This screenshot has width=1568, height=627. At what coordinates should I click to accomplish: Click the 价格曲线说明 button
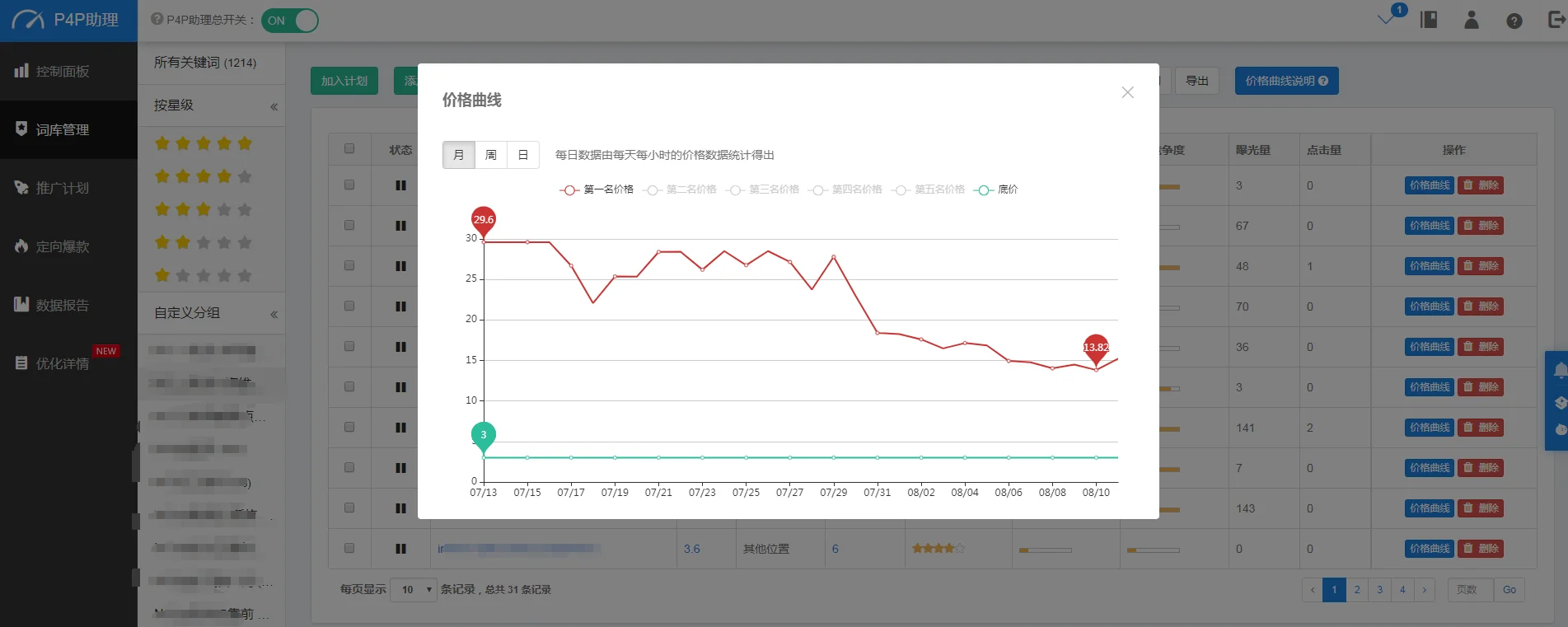click(1285, 81)
